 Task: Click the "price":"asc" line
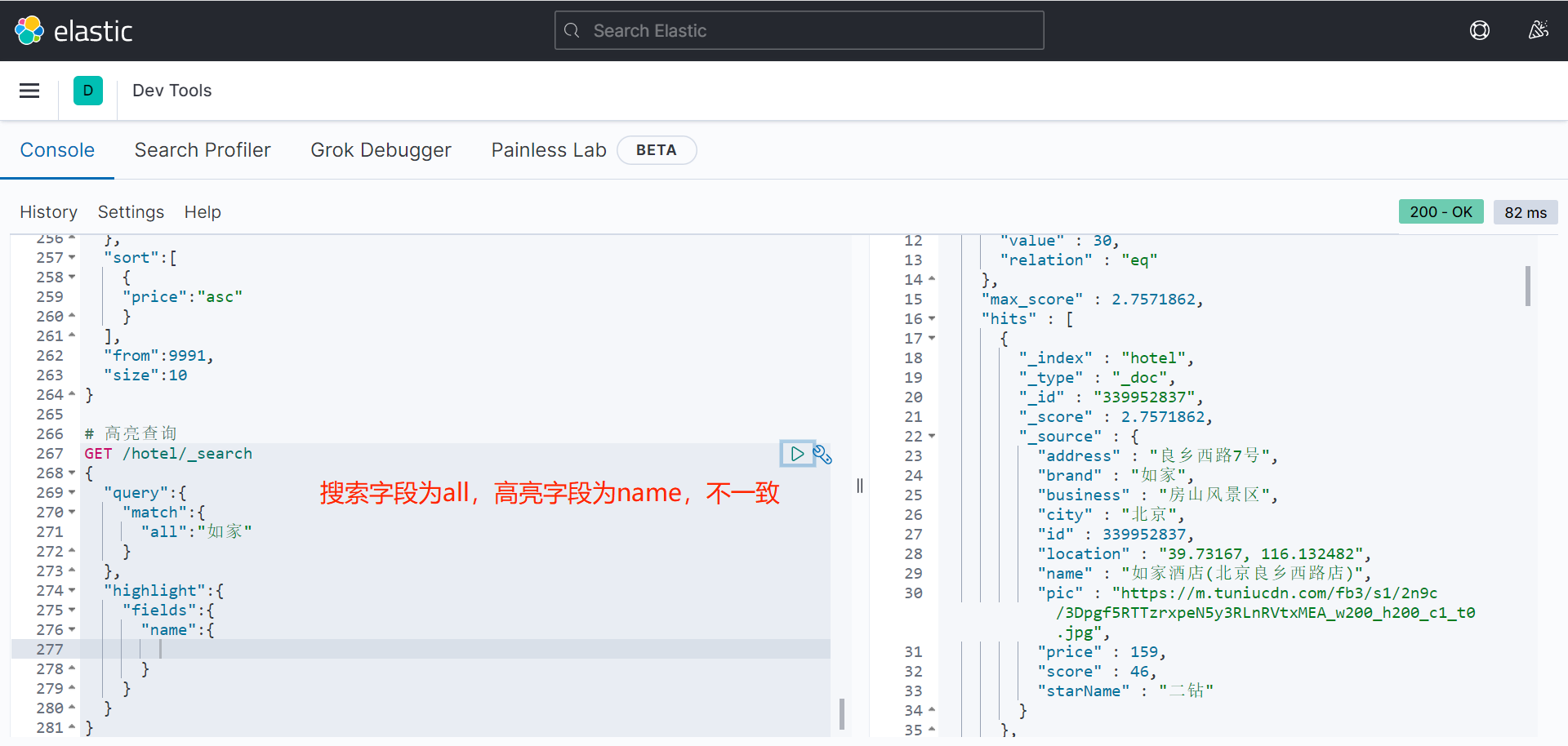click(x=182, y=297)
